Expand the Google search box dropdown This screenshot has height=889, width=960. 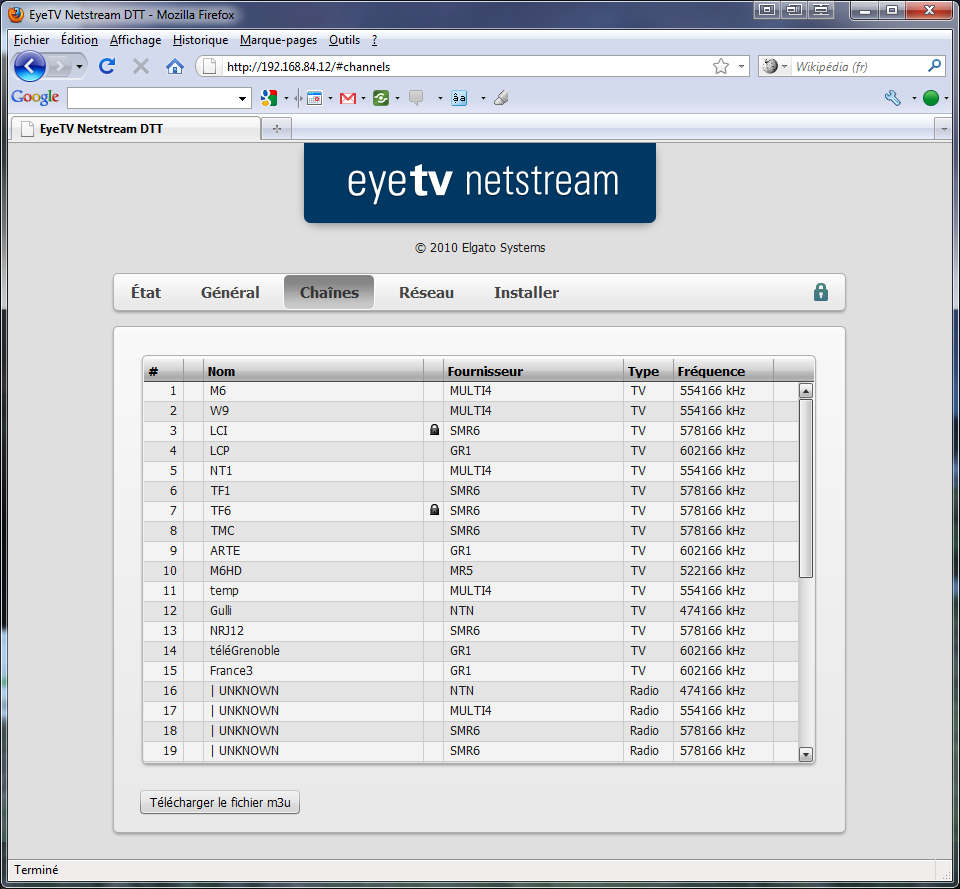(242, 99)
